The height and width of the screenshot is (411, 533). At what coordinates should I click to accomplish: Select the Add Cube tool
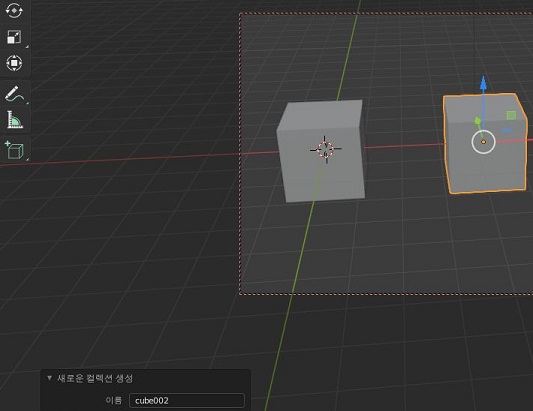pyautogui.click(x=15, y=150)
